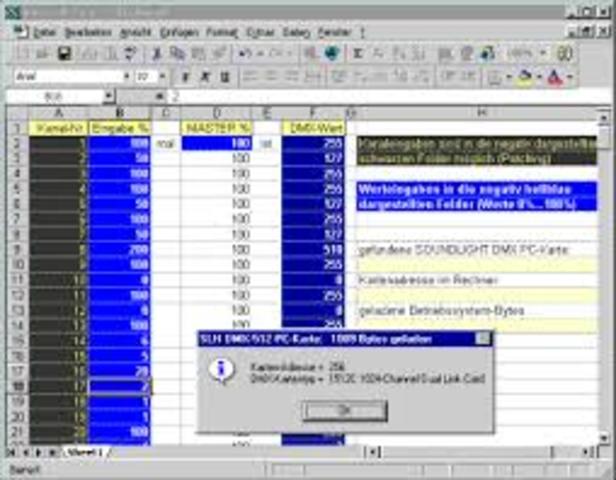
Task: Click the Merge and Center icon
Action: coord(313,77)
